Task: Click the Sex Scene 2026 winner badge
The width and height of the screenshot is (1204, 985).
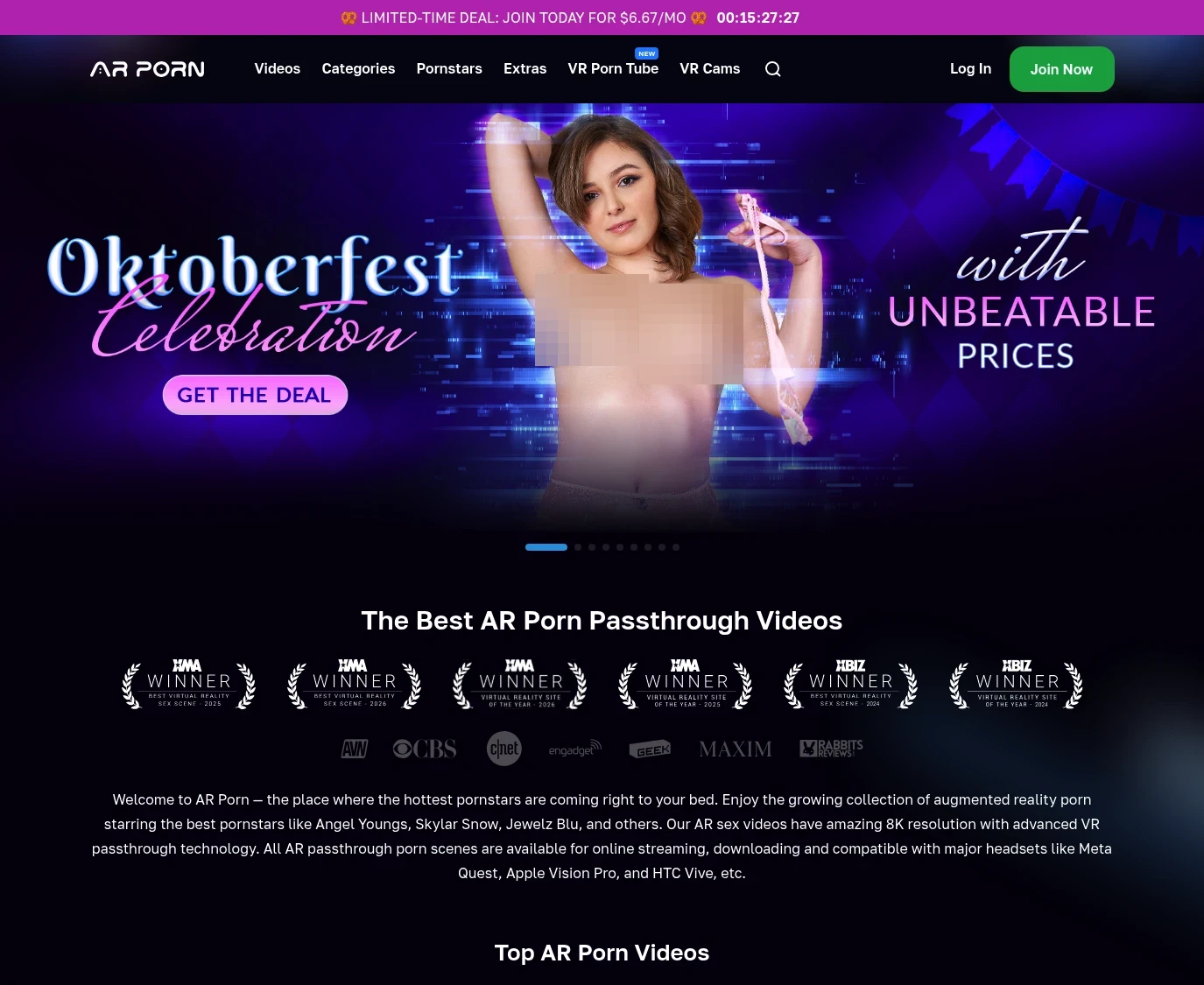Action: [355, 684]
